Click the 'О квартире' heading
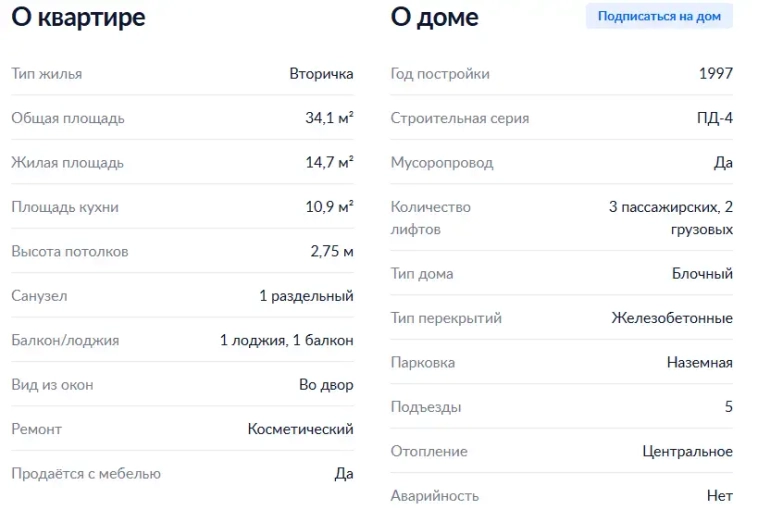The width and height of the screenshot is (758, 510). point(78,18)
